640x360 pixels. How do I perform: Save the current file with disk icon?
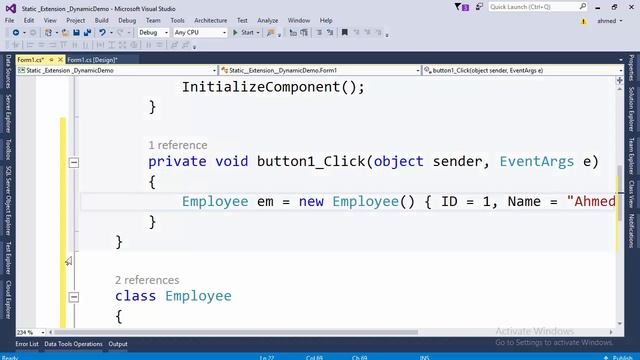click(76, 33)
